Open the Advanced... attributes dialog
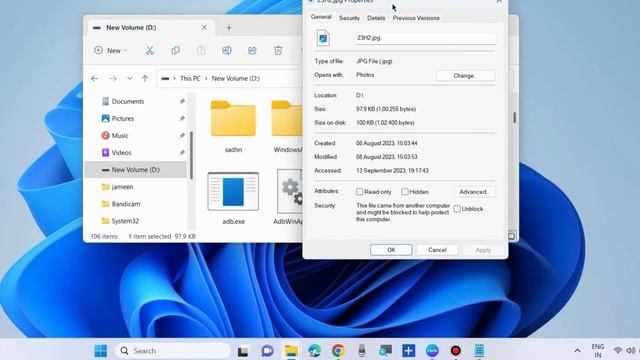Screen dimensions: 640x360 click(x=474, y=192)
